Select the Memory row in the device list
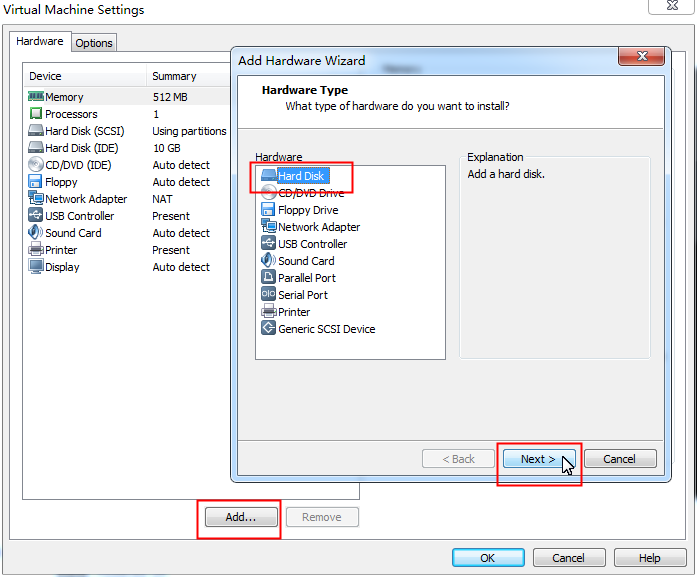Viewport: 697px width, 577px height. 64,97
